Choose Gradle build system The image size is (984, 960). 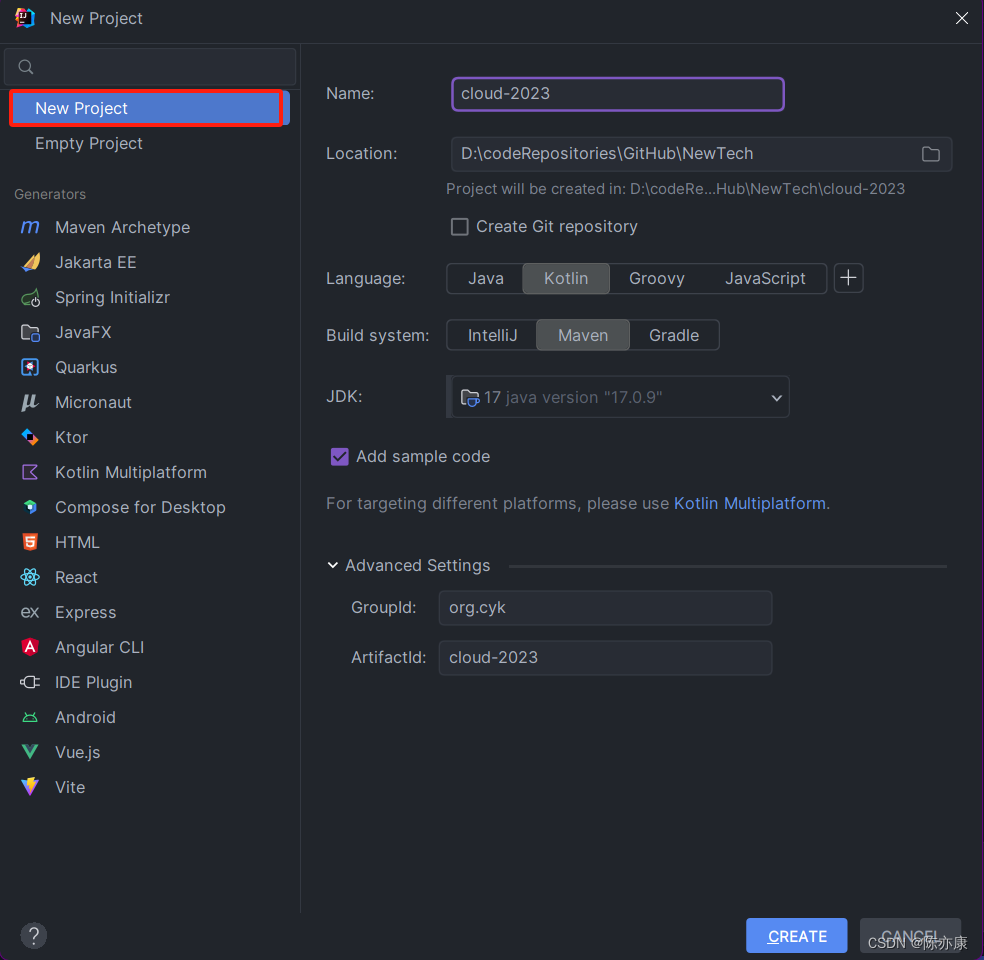(674, 336)
